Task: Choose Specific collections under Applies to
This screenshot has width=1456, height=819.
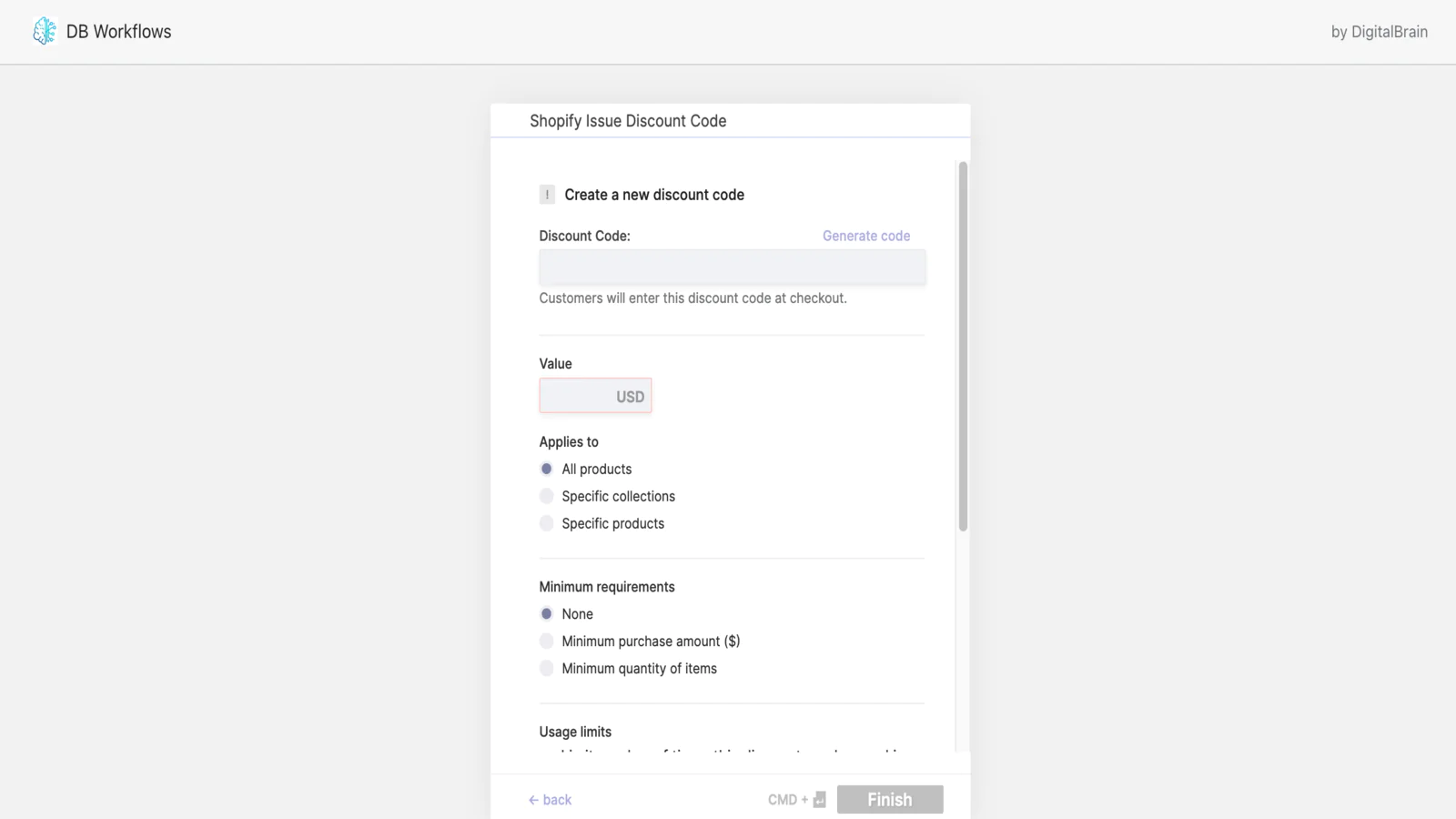Action: pyautogui.click(x=546, y=496)
